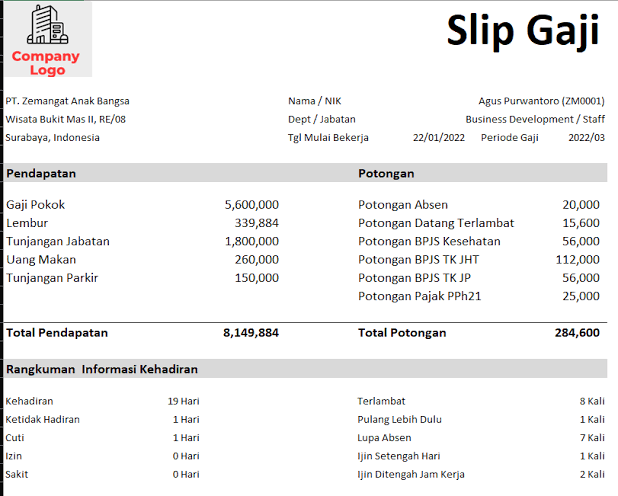Viewport: 618px width, 496px height.
Task: Click the Tunjangan Jabatan value 1,800,000
Action: click(x=252, y=241)
